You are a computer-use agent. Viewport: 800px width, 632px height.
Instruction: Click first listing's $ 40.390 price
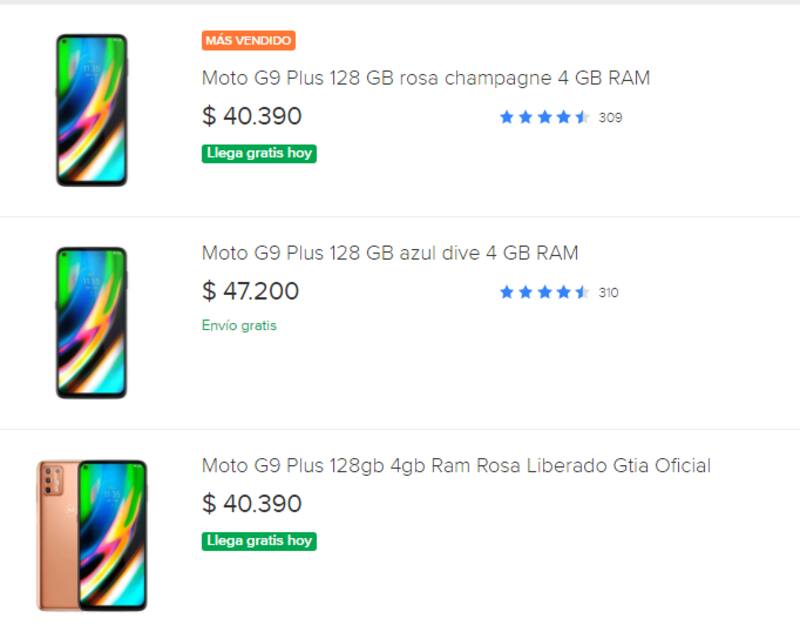pyautogui.click(x=251, y=116)
